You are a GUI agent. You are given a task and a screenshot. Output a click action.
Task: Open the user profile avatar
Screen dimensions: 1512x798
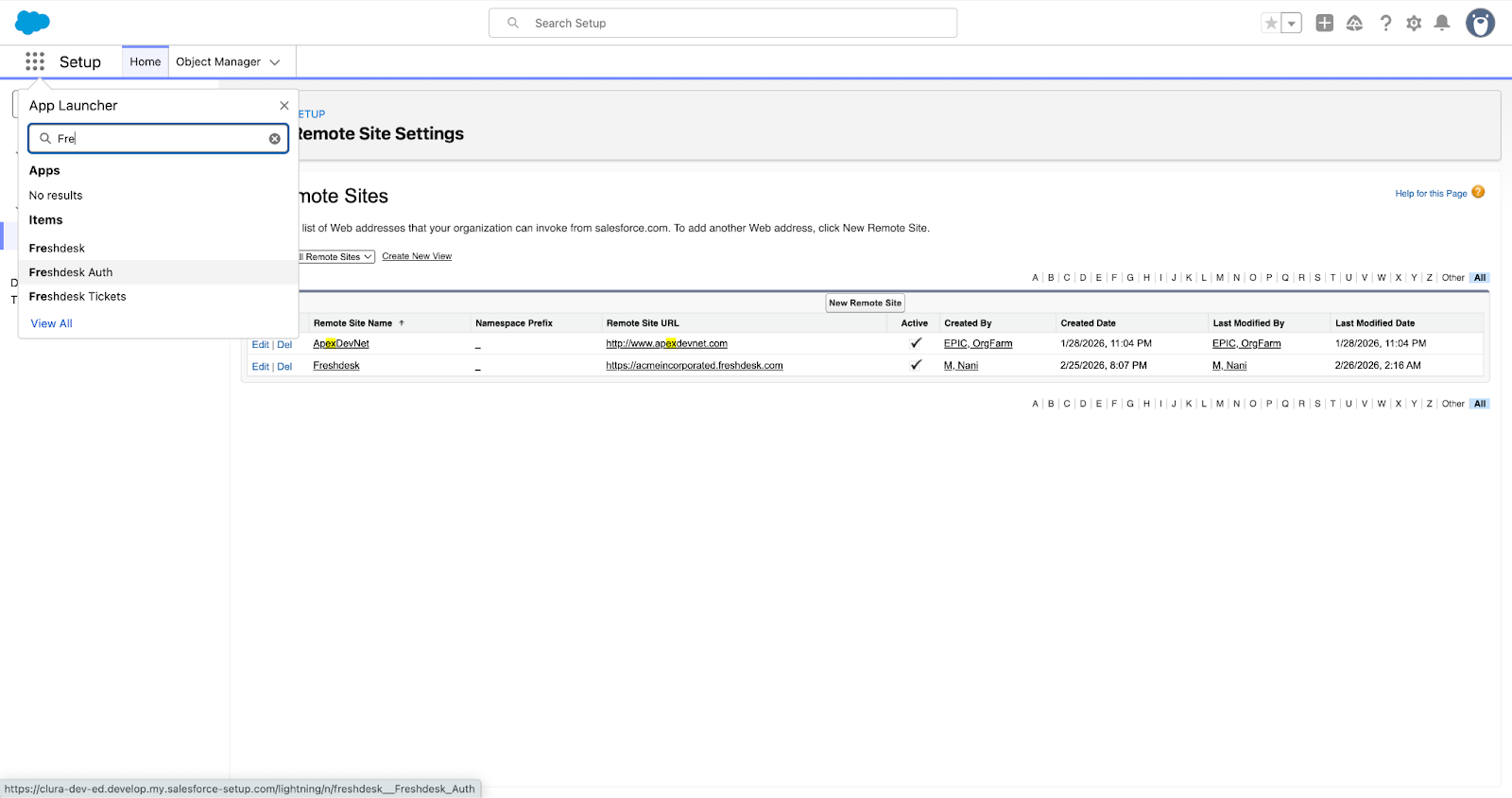[x=1480, y=23]
